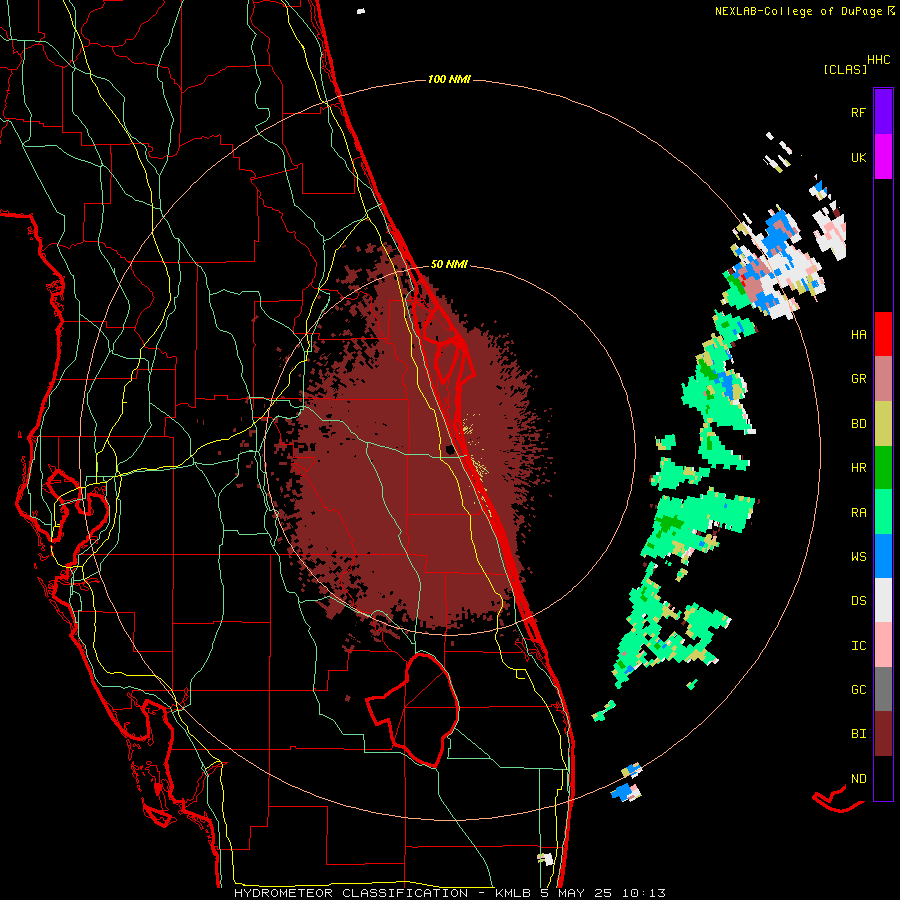Click the 'HYDROMETEOR CLASSIFICATION' title text
The image size is (900, 900).
pyautogui.click(x=351, y=893)
